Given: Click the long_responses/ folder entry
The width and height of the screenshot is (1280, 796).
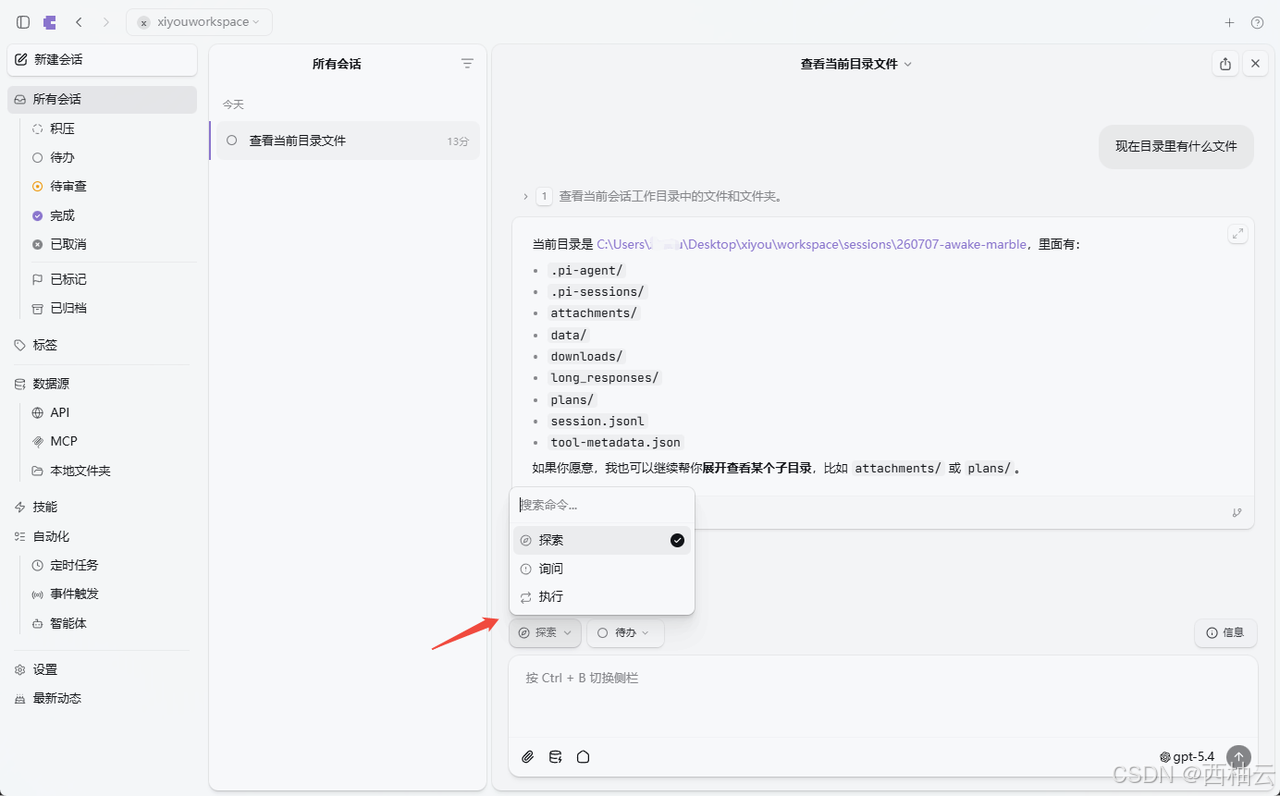Looking at the screenshot, I should pos(605,378).
